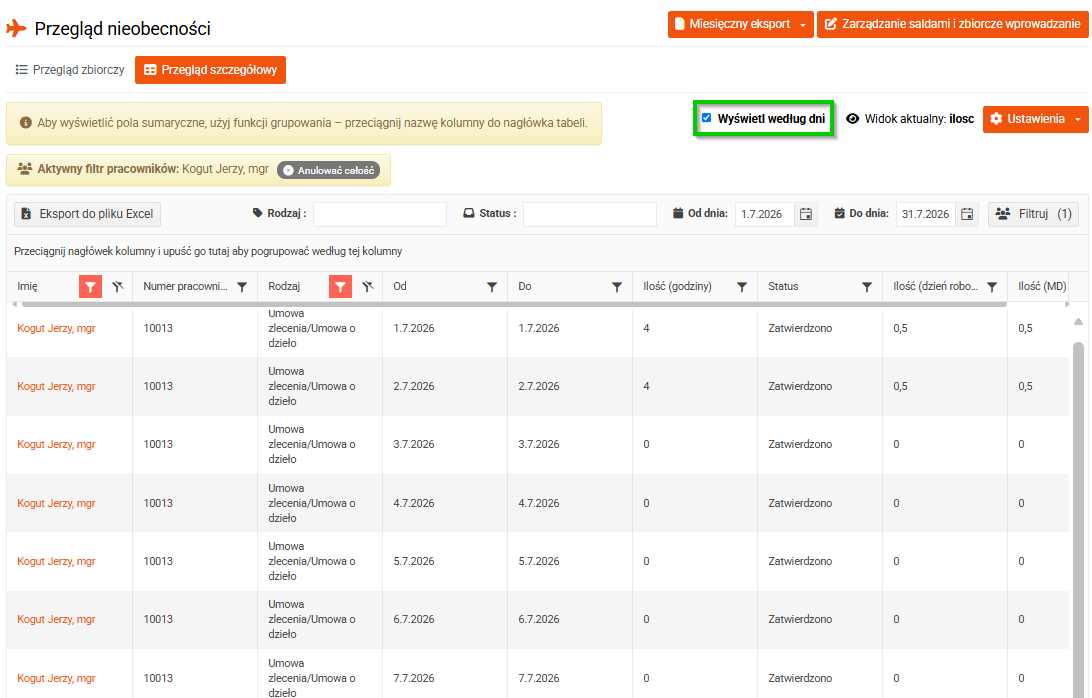
Task: Open the Miesięczny eksport dropdown button
Action: [740, 24]
